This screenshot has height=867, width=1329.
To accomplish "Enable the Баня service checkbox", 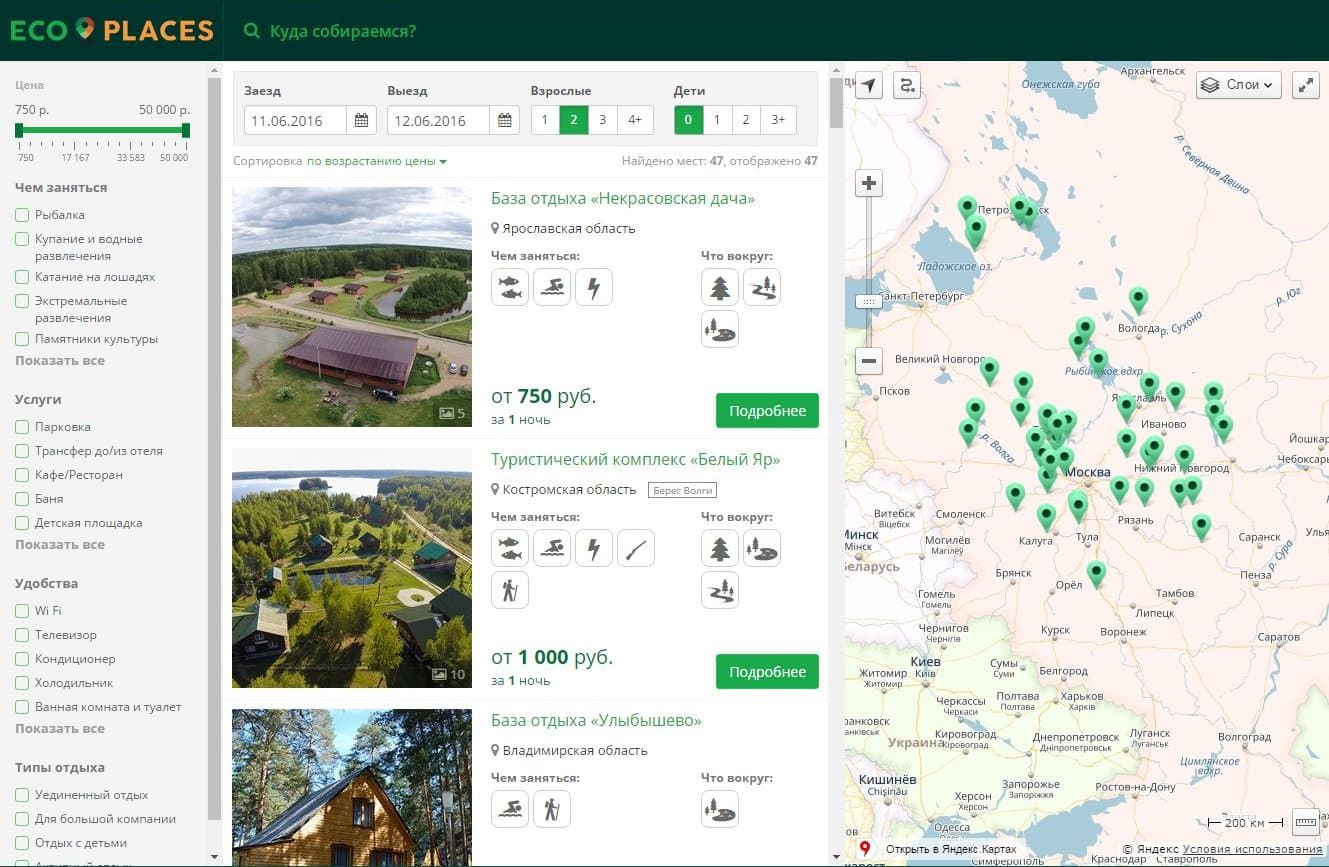I will pos(21,498).
